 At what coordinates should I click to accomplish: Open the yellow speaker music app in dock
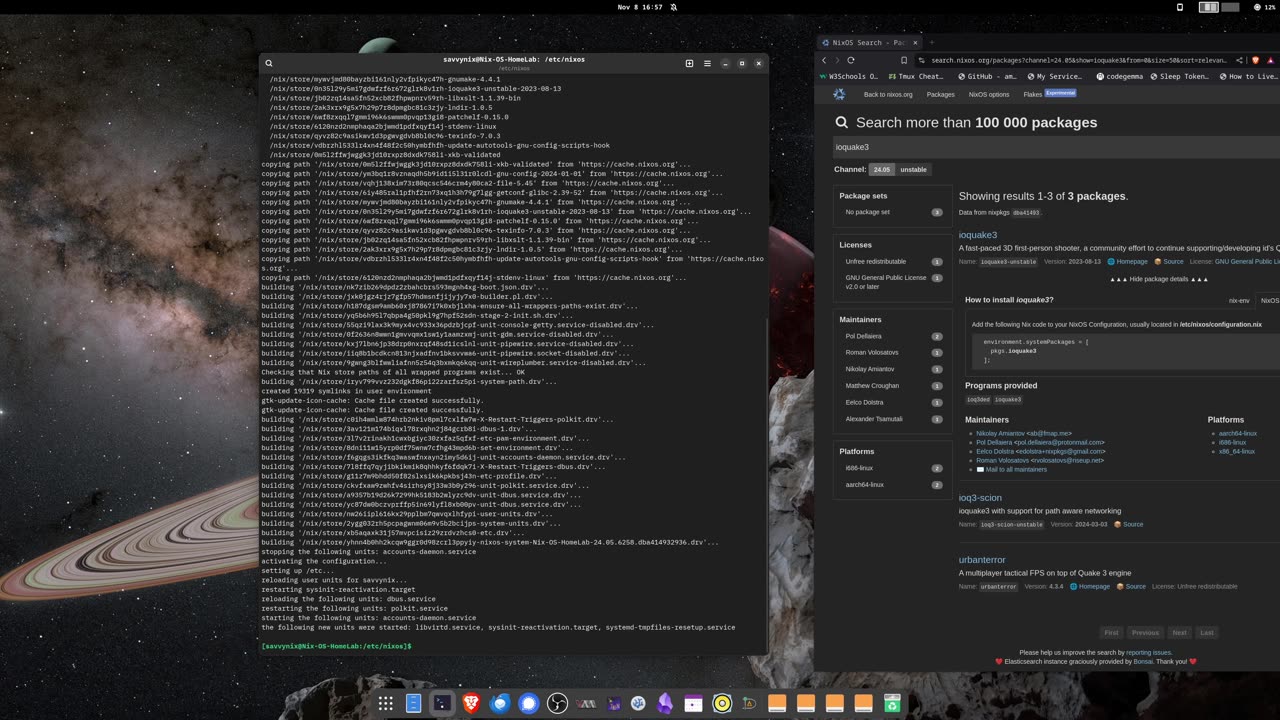(722, 704)
